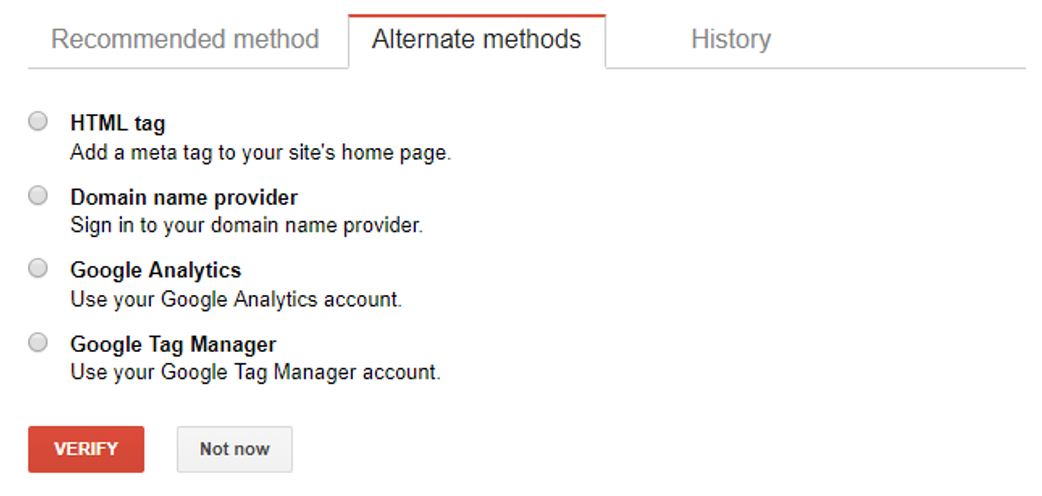Click 'Add a meta tag to your site's home page.'
The image size is (1042, 496).
[260, 154]
